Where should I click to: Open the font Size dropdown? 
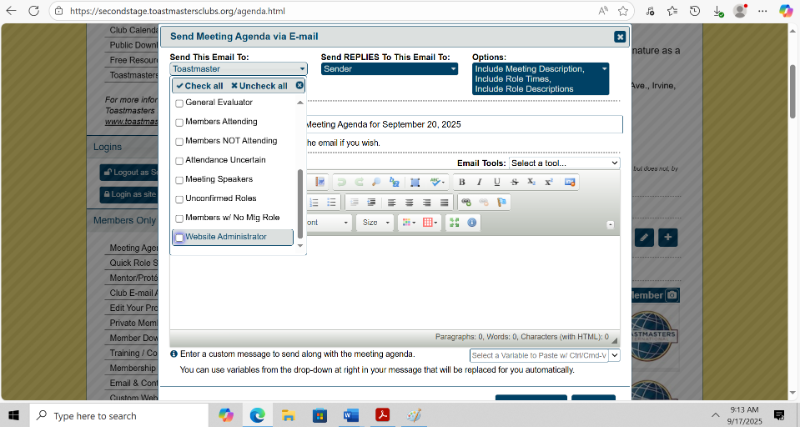coord(375,222)
